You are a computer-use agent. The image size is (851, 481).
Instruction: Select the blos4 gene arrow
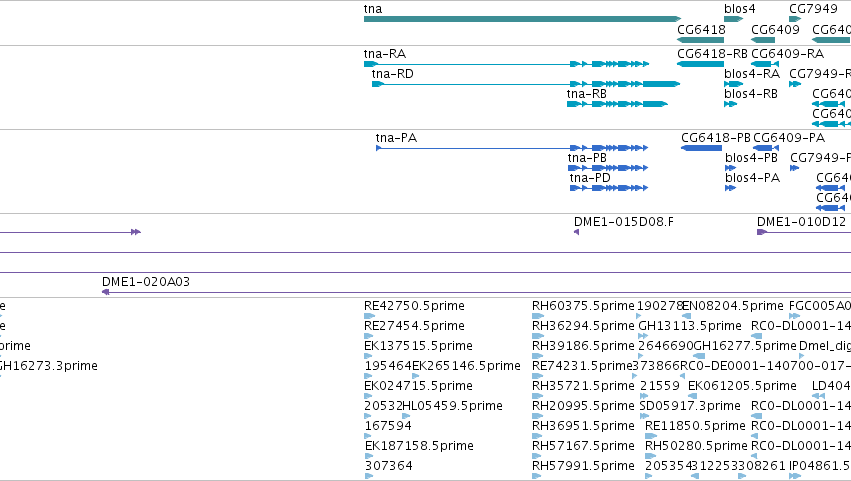[x=733, y=19]
